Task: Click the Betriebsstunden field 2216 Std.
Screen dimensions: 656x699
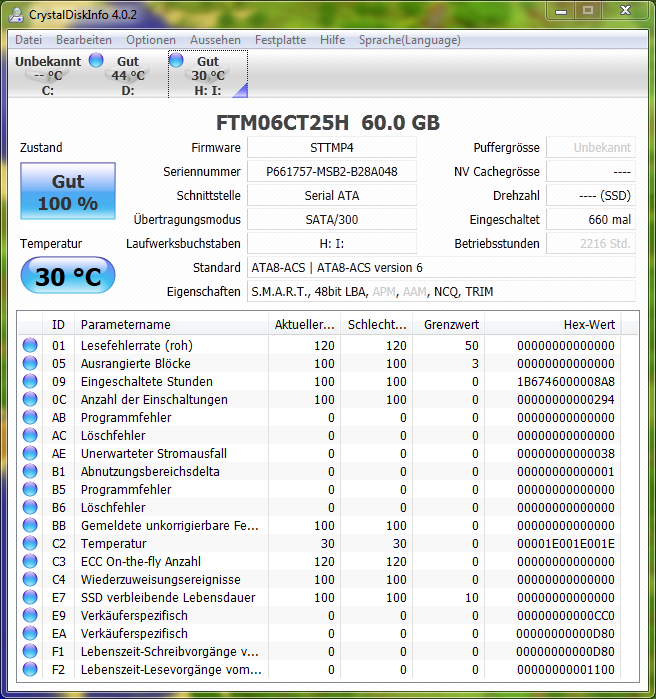Action: pyautogui.click(x=591, y=244)
